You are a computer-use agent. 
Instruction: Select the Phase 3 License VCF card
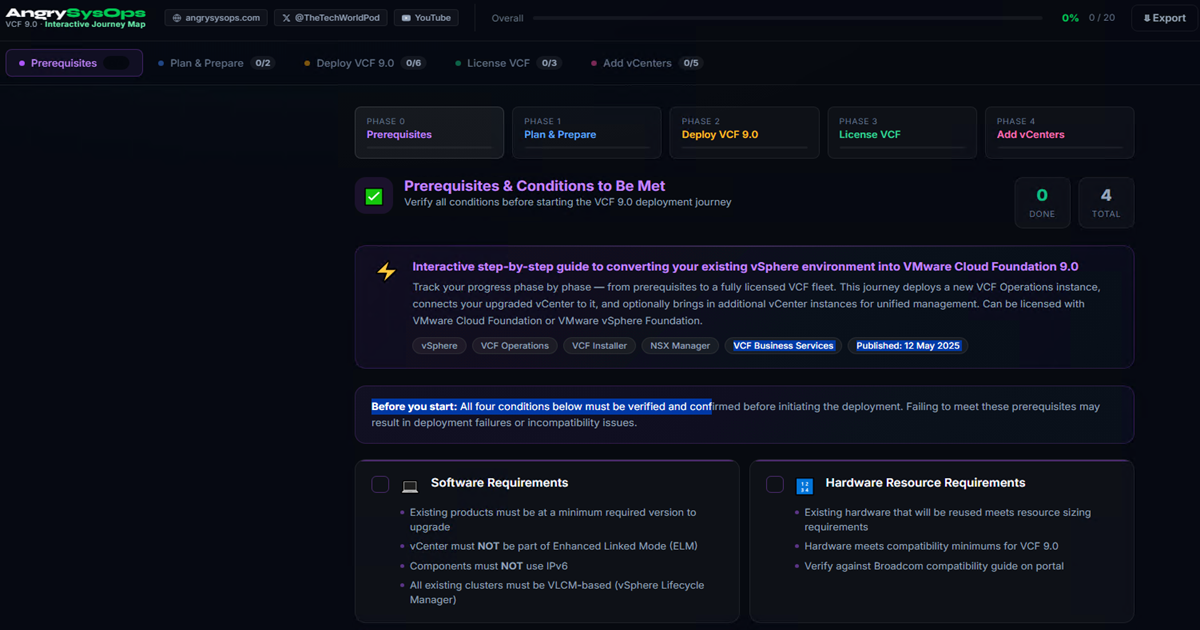901,132
